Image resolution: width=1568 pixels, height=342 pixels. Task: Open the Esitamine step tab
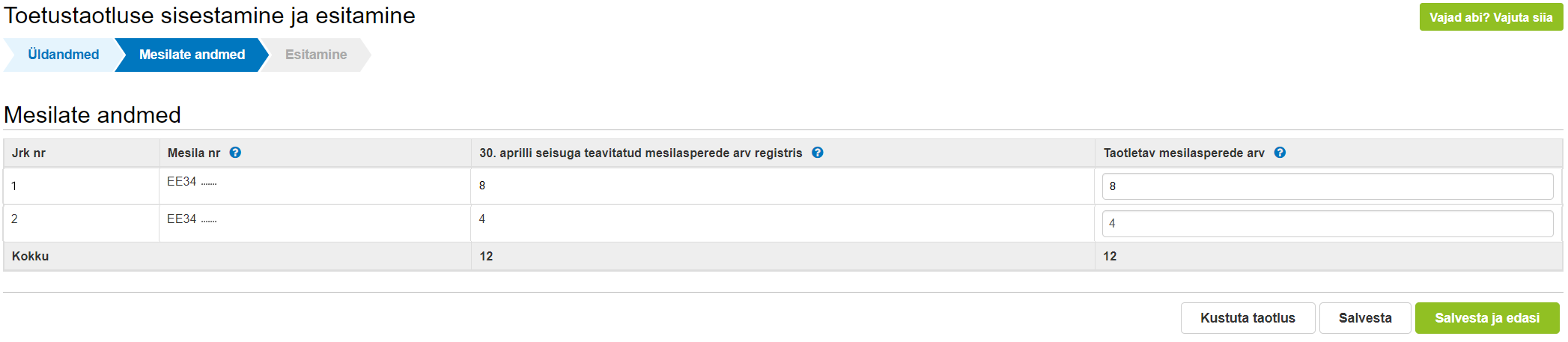316,55
